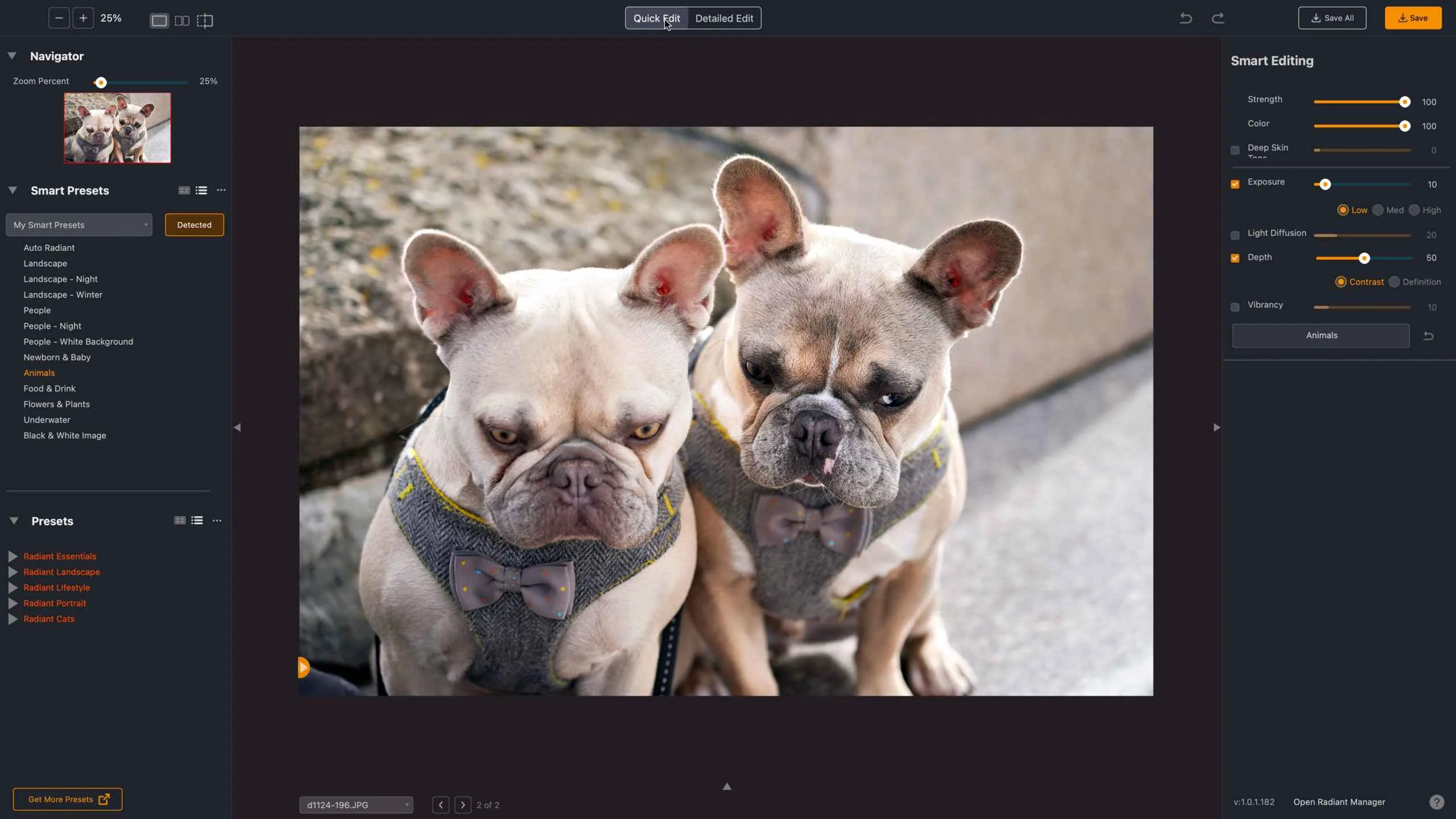Switch to side-by-side compare view icon
1456x819 pixels.
point(182,20)
